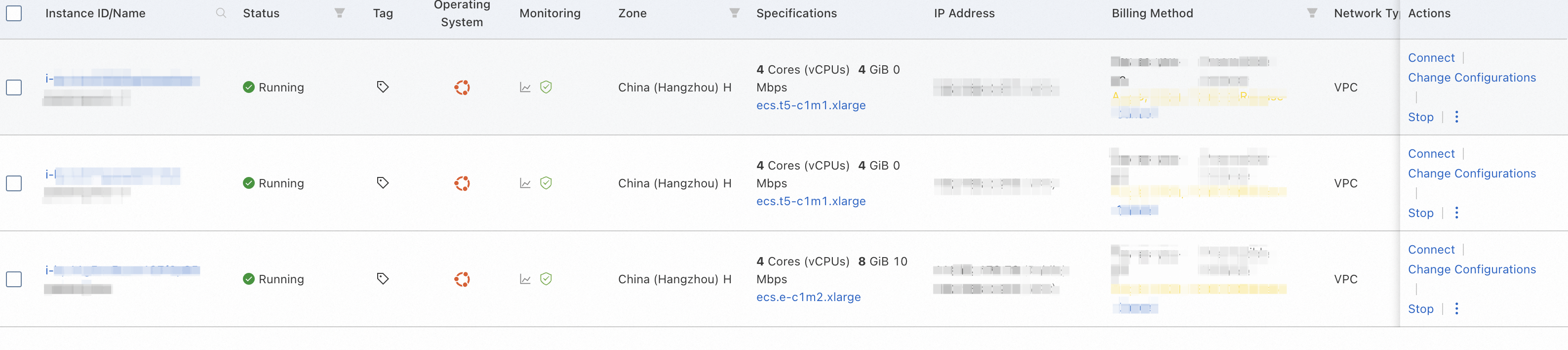Click Change Configurations for the second instance
The image size is (1568, 350).
[1471, 174]
